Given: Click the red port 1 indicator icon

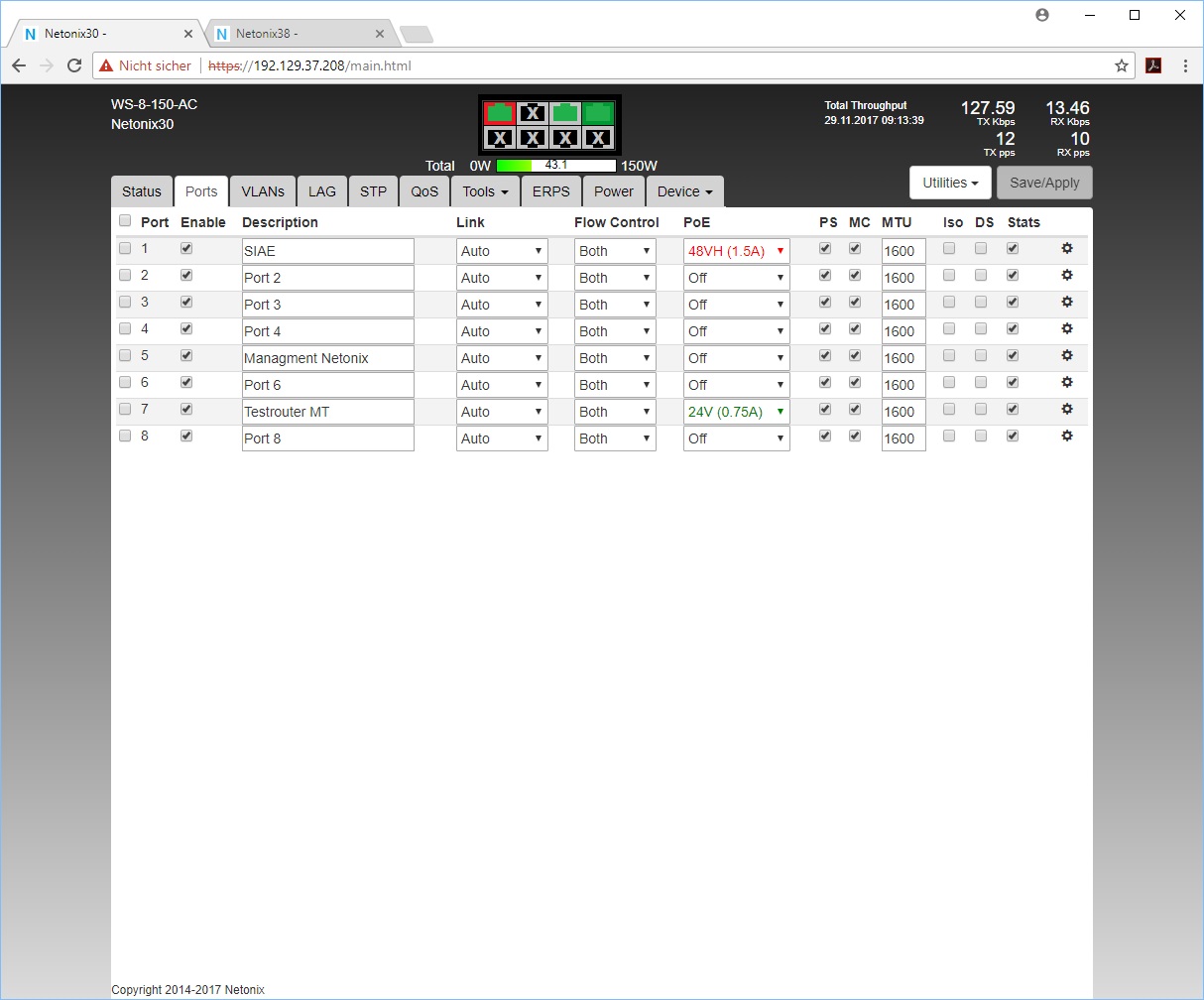Looking at the screenshot, I should 500,113.
